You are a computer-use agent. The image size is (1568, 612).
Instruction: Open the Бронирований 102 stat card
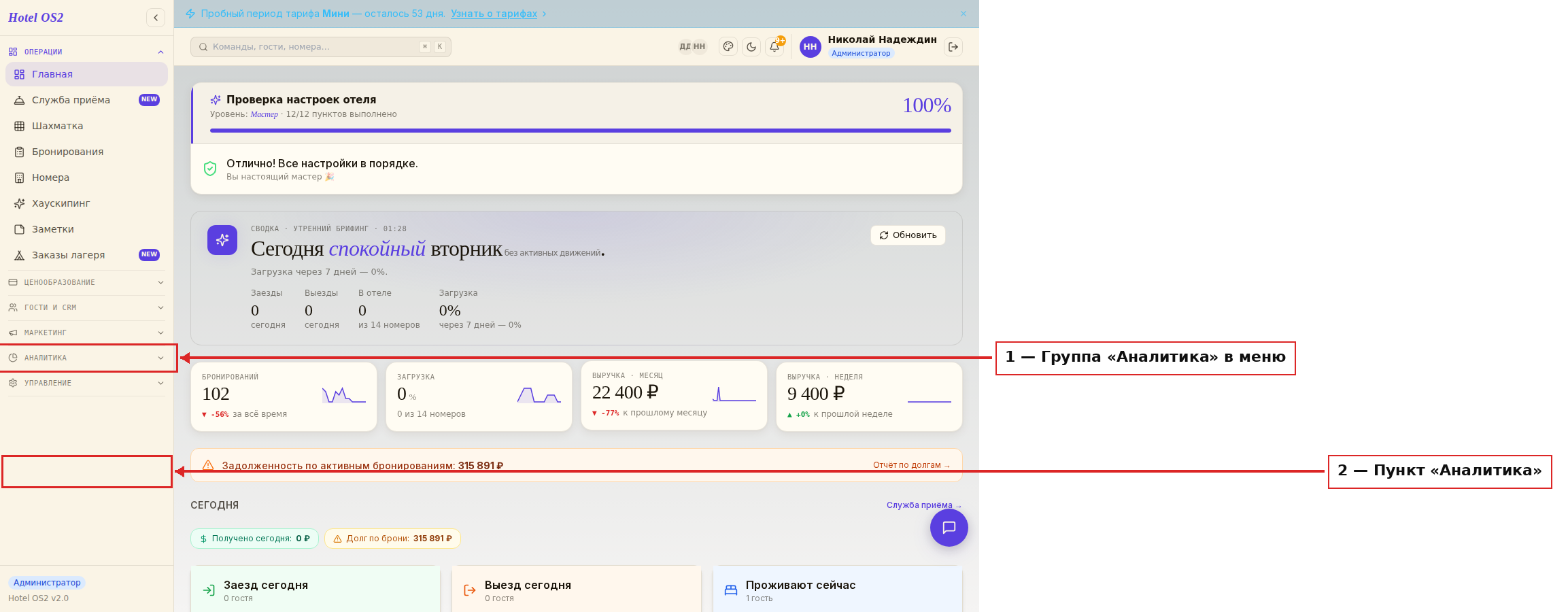(284, 396)
